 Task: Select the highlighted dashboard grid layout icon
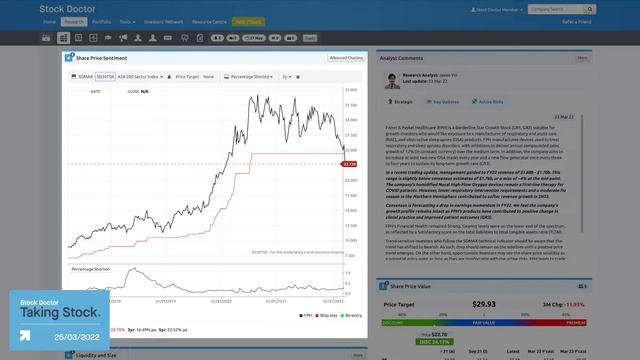pos(63,38)
